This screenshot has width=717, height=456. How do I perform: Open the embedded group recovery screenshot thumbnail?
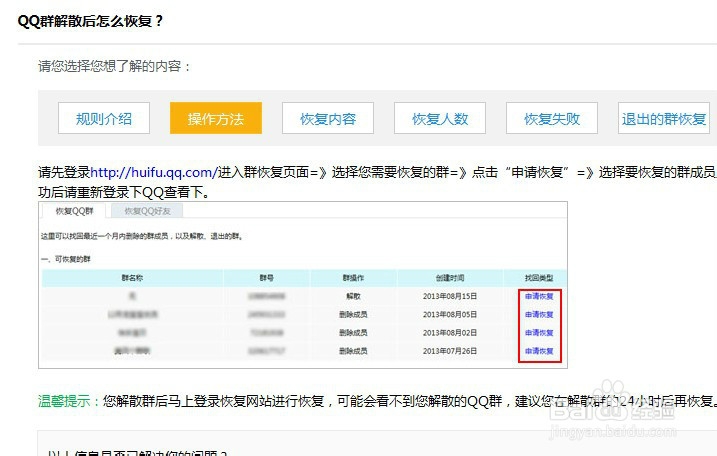tap(303, 285)
